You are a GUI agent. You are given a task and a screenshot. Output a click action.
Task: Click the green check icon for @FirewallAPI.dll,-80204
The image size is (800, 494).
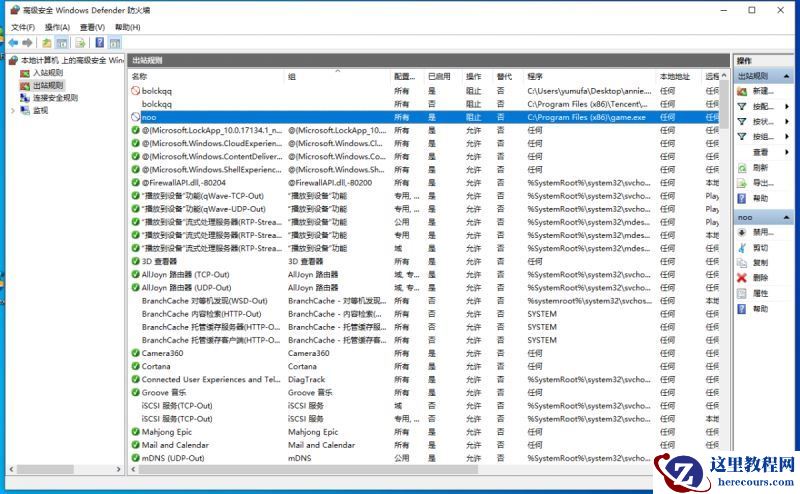coord(135,183)
